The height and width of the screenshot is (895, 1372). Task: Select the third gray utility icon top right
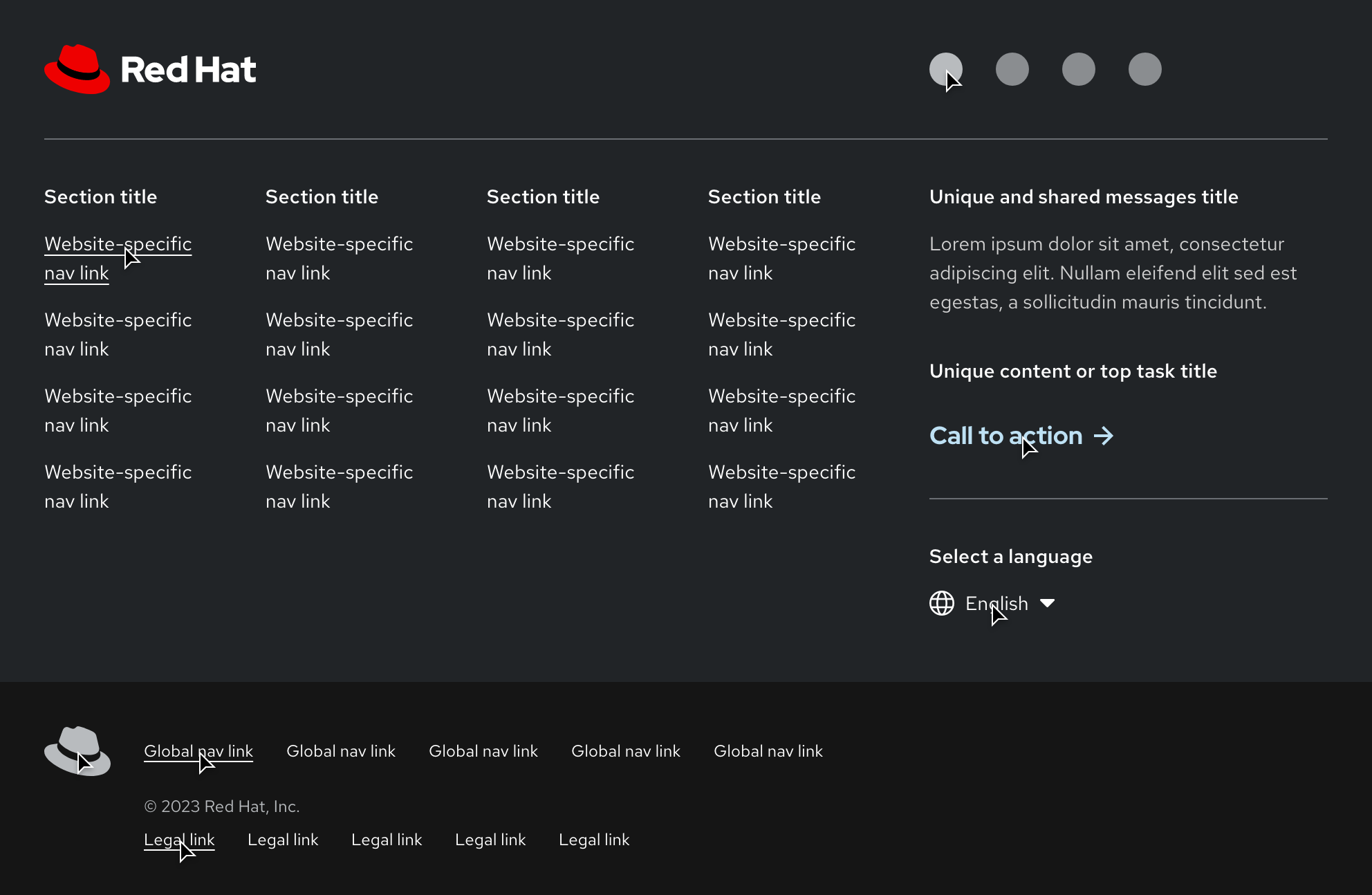1078,69
